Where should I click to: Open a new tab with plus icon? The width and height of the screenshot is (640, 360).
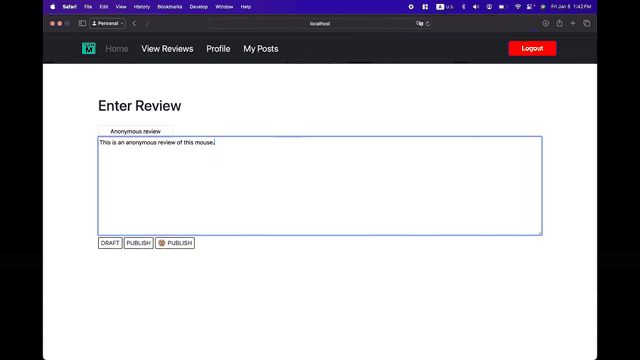573,23
